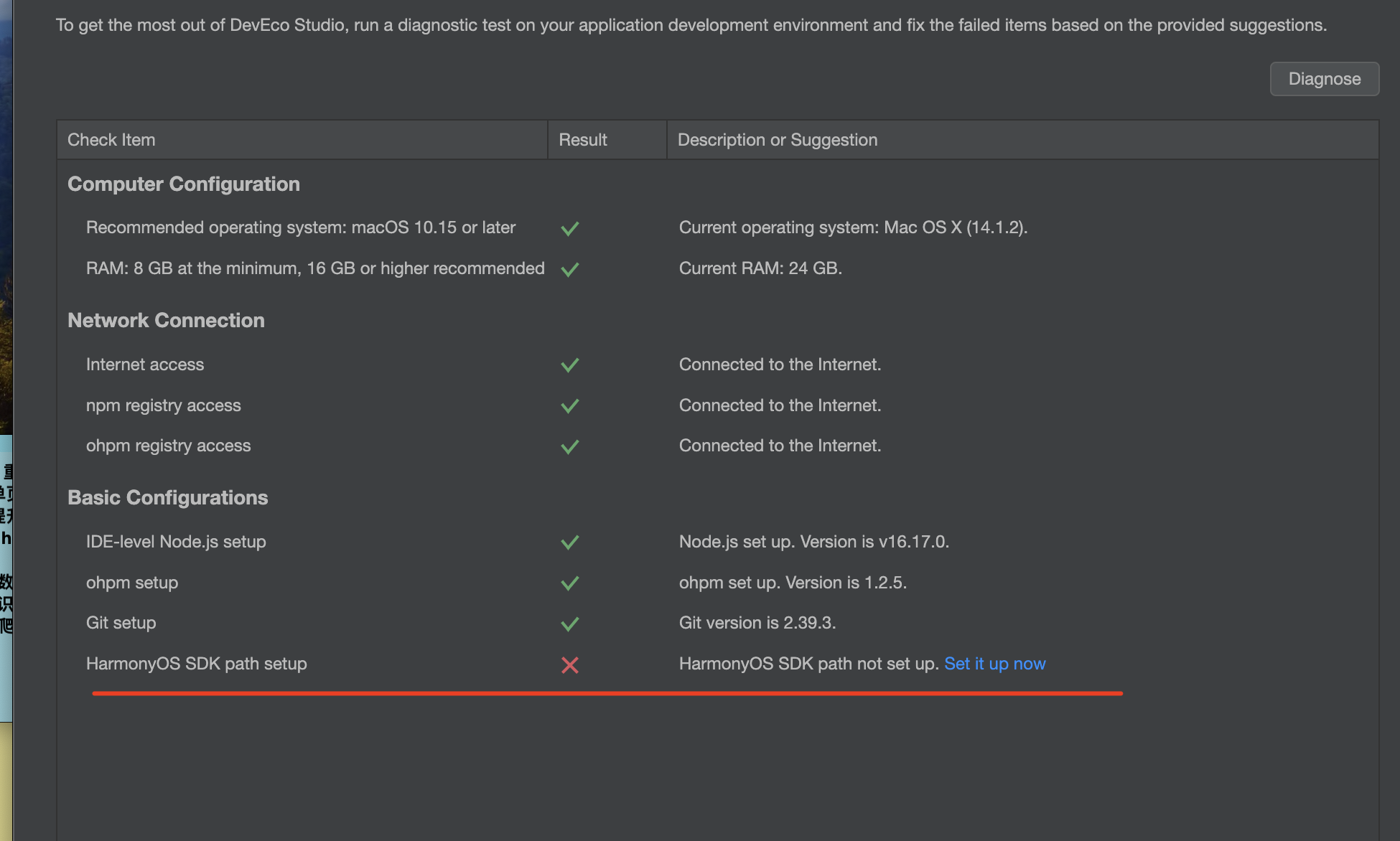Select the Git setup check item
The height and width of the screenshot is (841, 1400).
121,623
